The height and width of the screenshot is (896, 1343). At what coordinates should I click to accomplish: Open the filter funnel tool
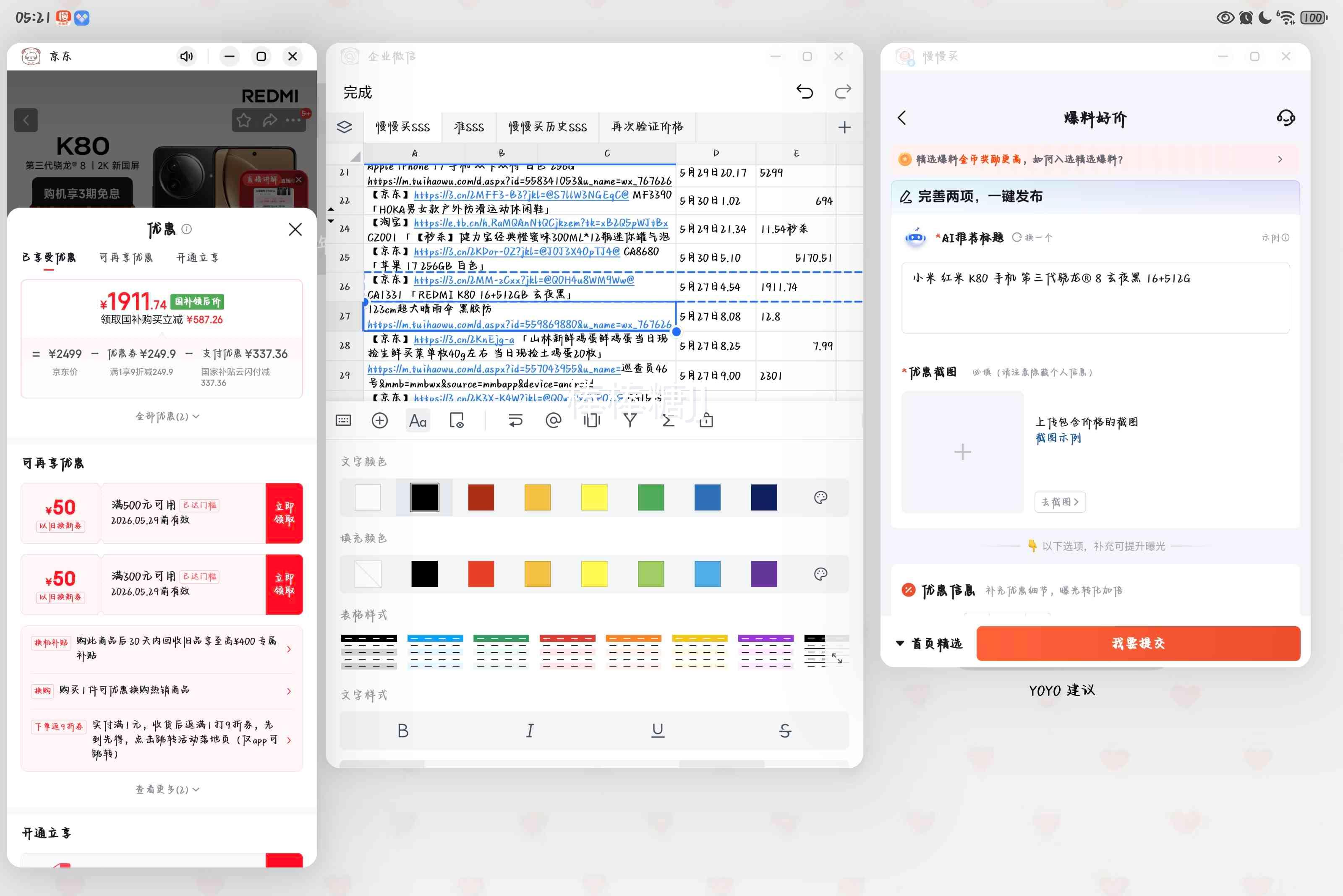[630, 421]
